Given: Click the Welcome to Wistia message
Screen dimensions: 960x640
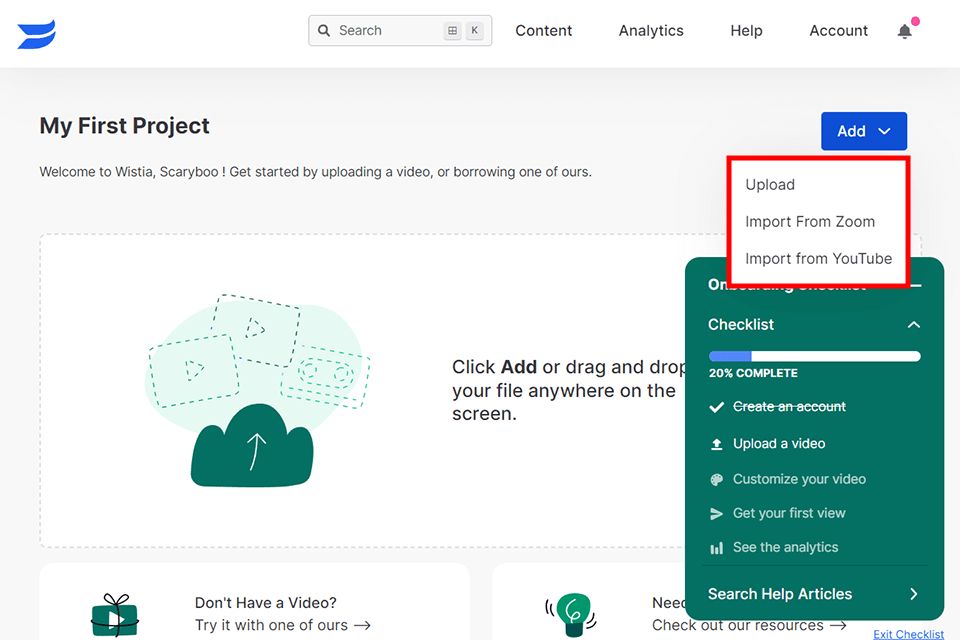Looking at the screenshot, I should tap(315, 172).
